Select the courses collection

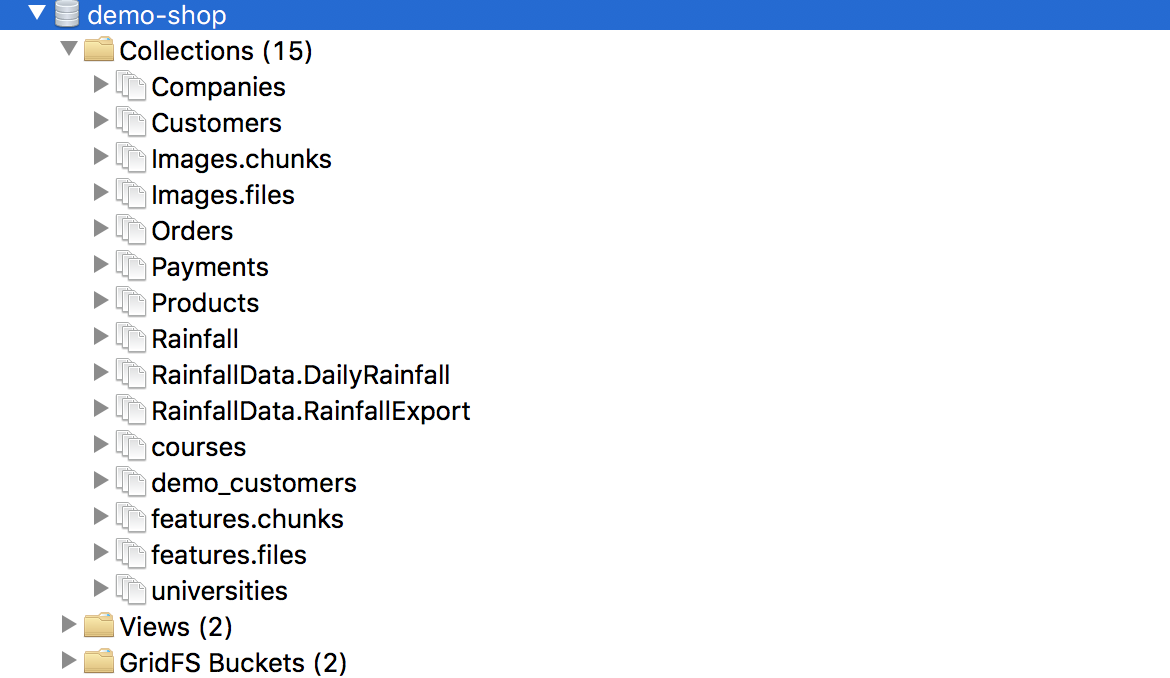199,446
